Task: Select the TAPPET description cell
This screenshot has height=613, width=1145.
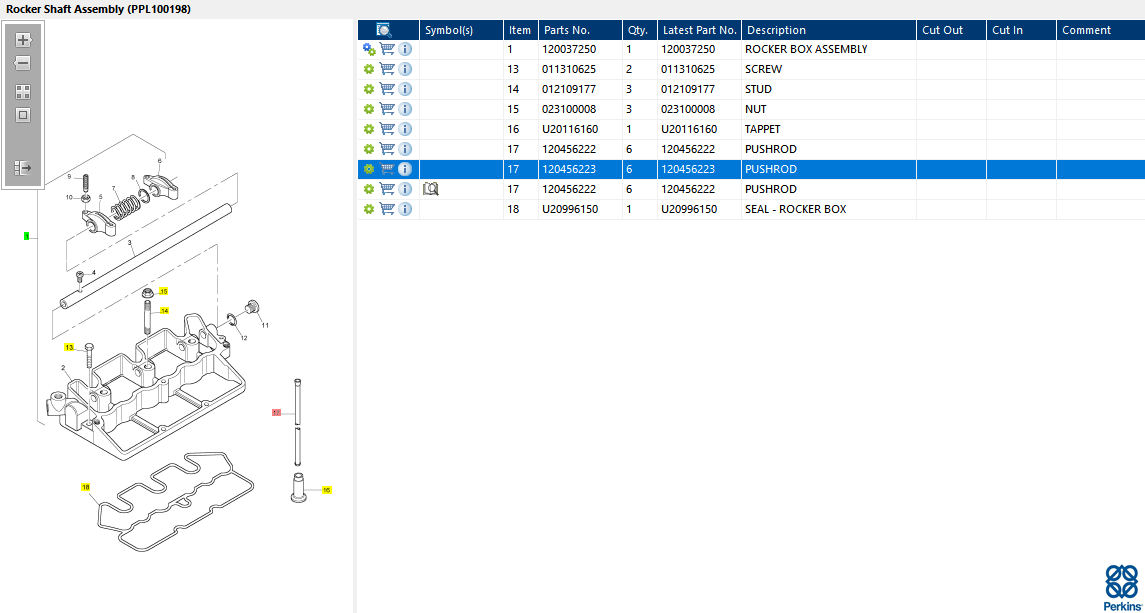Action: pyautogui.click(x=829, y=129)
